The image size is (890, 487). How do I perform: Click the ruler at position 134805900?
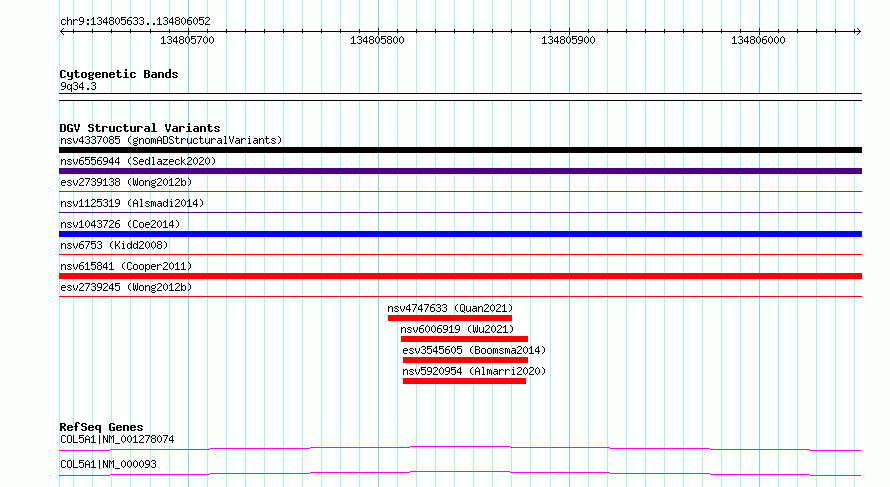(x=568, y=40)
